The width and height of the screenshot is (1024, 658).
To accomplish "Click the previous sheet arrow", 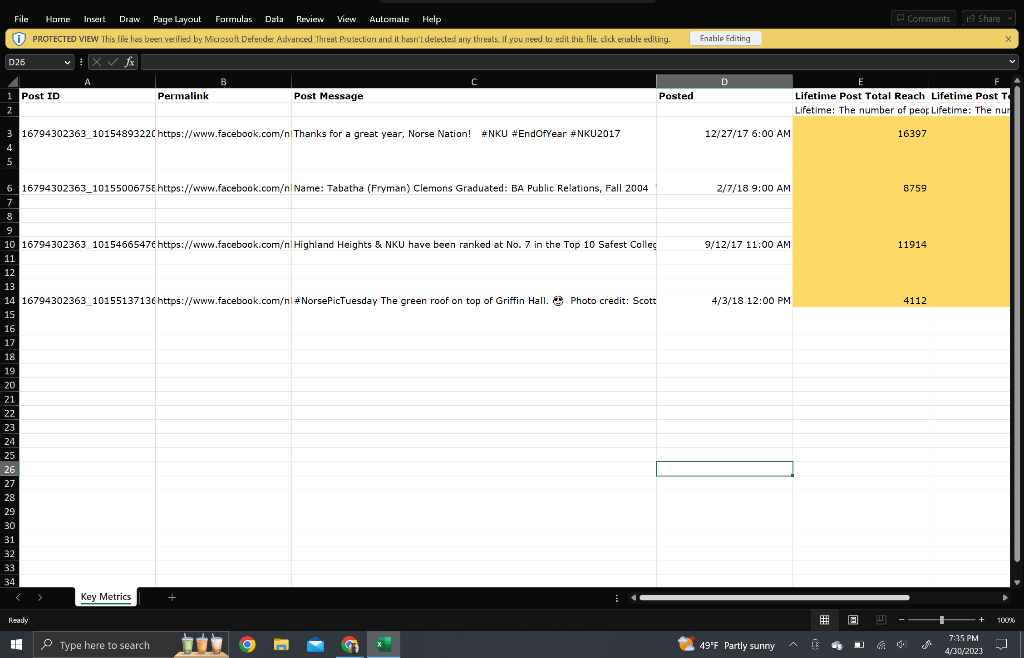I will click(18, 597).
